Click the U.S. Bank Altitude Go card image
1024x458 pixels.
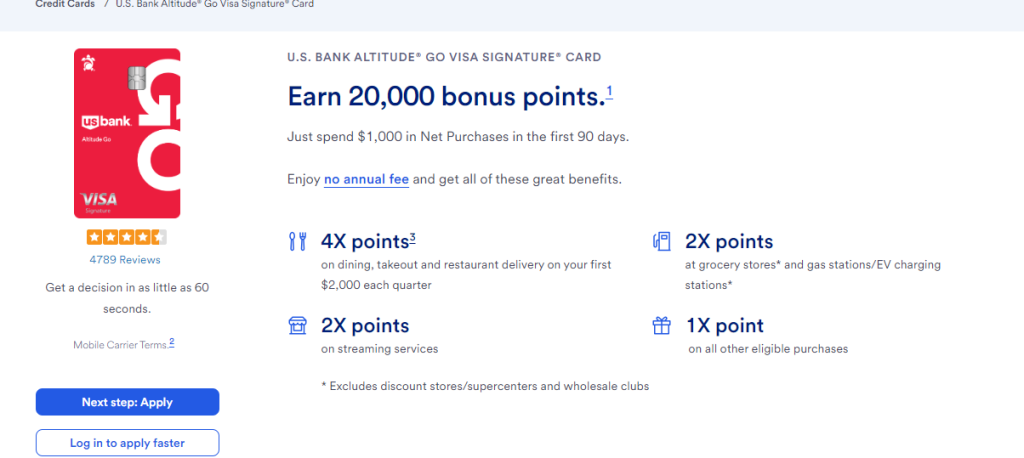click(x=127, y=133)
